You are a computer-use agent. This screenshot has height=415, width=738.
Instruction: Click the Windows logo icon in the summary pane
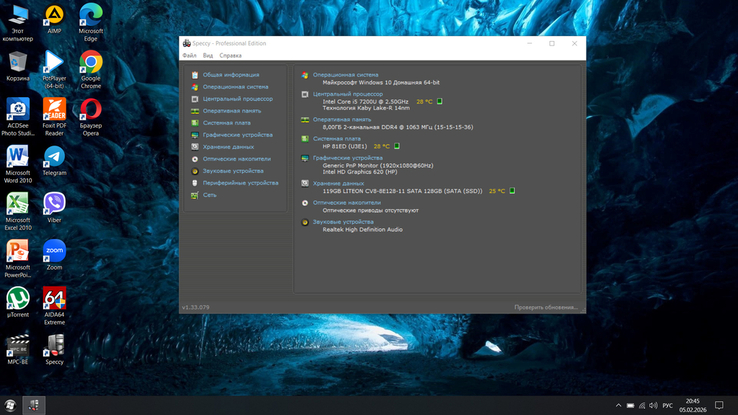[305, 75]
